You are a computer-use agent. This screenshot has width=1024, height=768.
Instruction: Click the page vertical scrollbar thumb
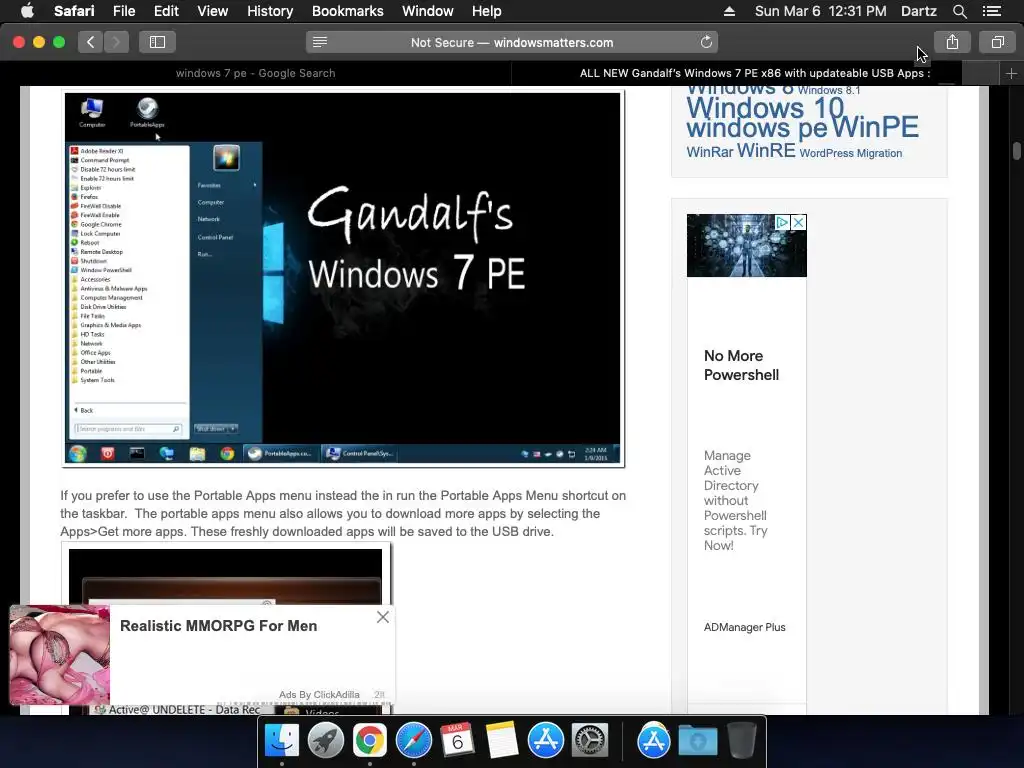pos(1017,150)
